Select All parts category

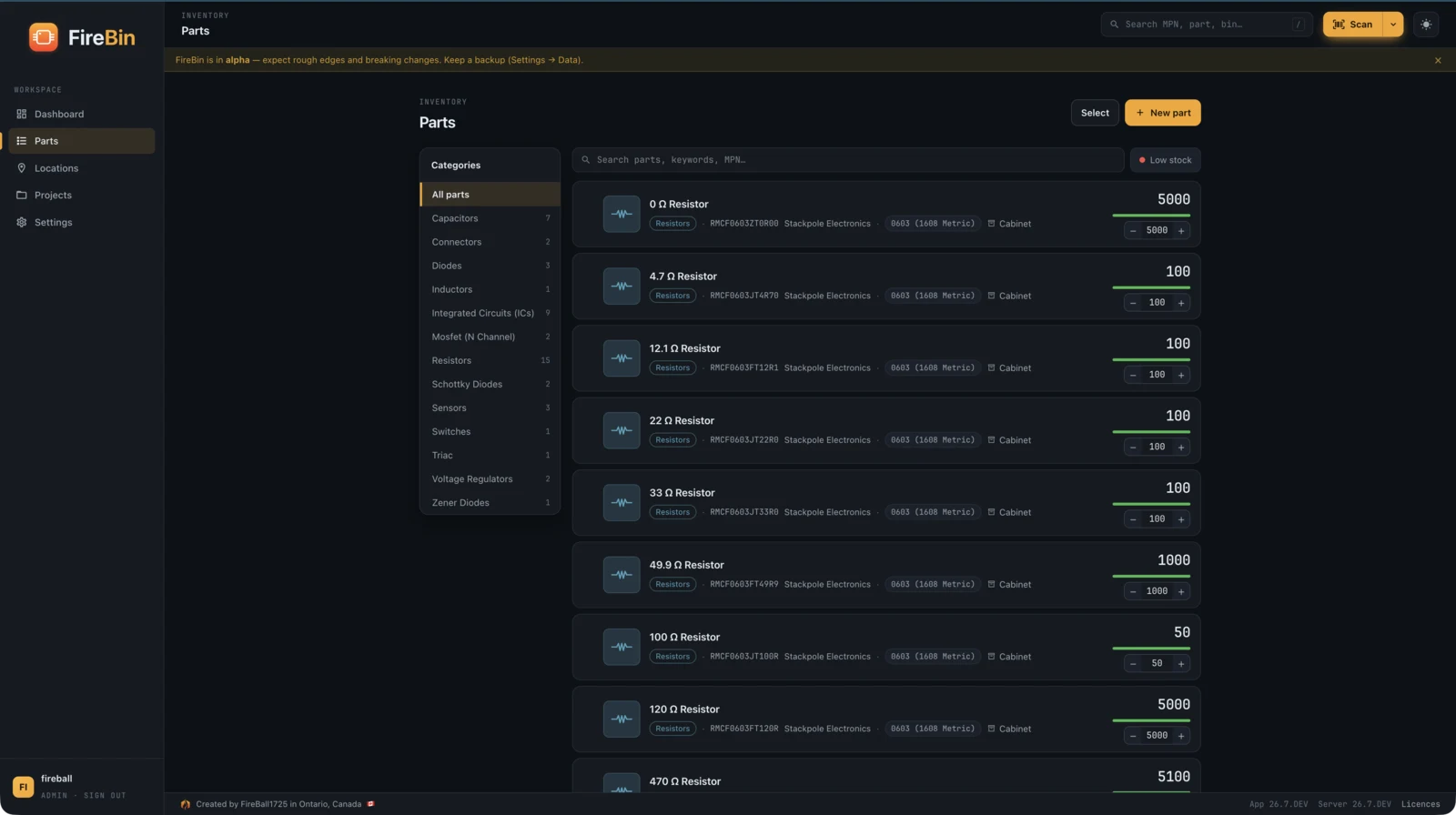click(x=490, y=195)
